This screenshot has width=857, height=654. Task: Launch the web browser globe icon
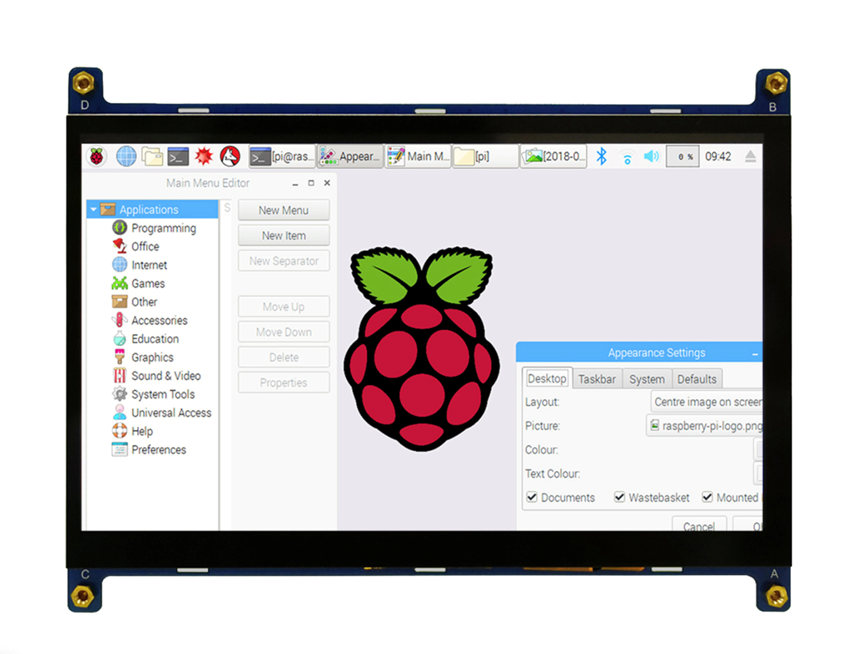[126, 157]
